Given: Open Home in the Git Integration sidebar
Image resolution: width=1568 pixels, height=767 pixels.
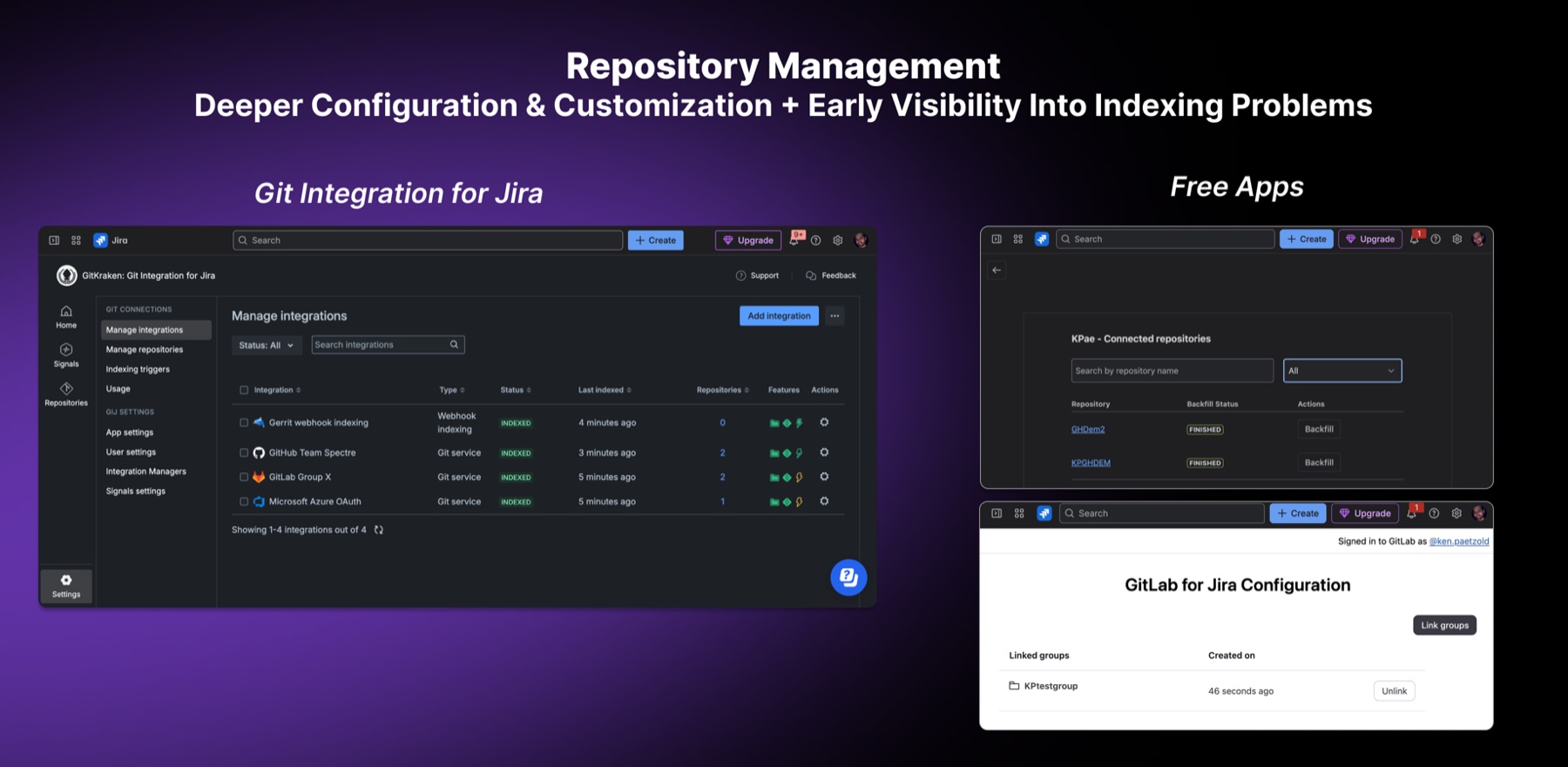Looking at the screenshot, I should [x=66, y=317].
